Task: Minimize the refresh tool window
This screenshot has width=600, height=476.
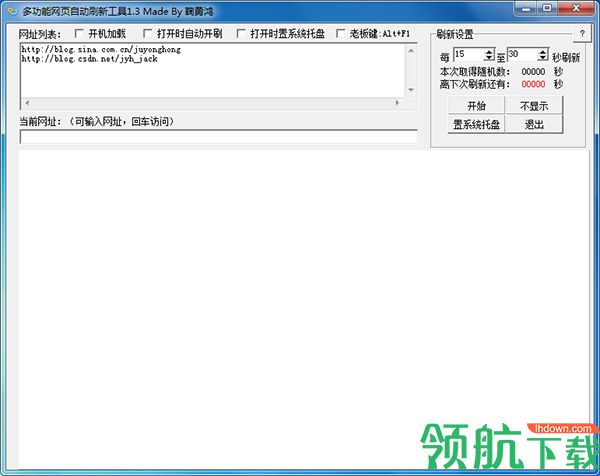Action: coord(527,8)
